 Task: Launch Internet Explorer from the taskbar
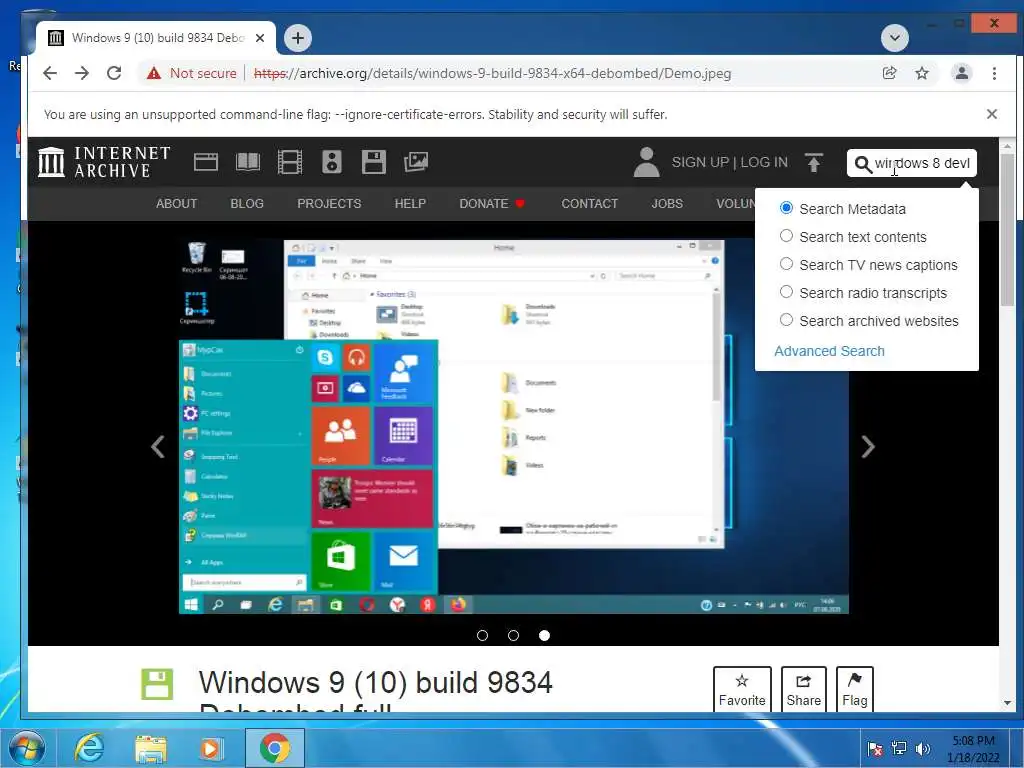tap(88, 748)
